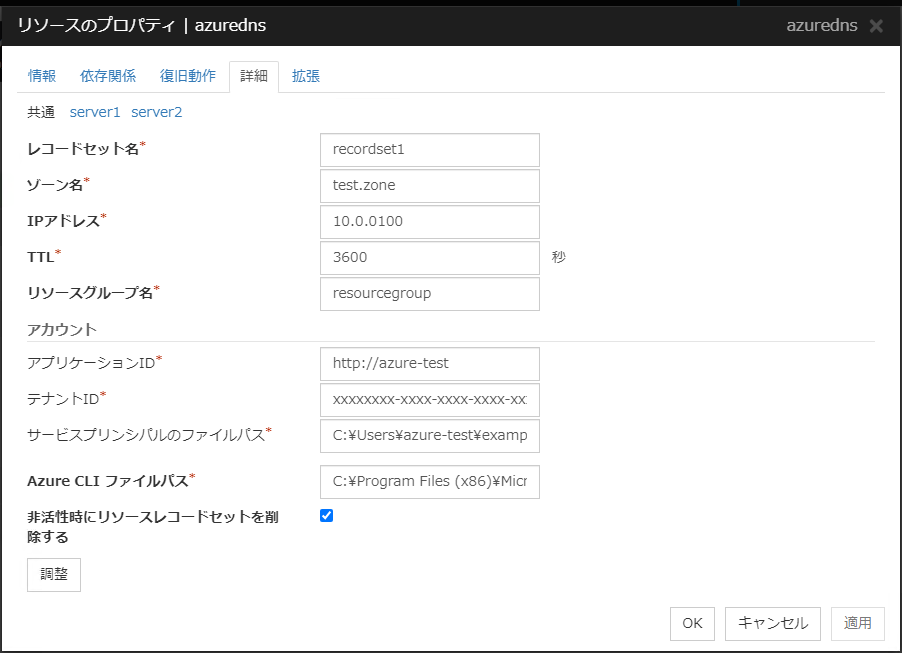The height and width of the screenshot is (653, 902).
Task: Focus the TTL field showing 3600
Action: 429,258
